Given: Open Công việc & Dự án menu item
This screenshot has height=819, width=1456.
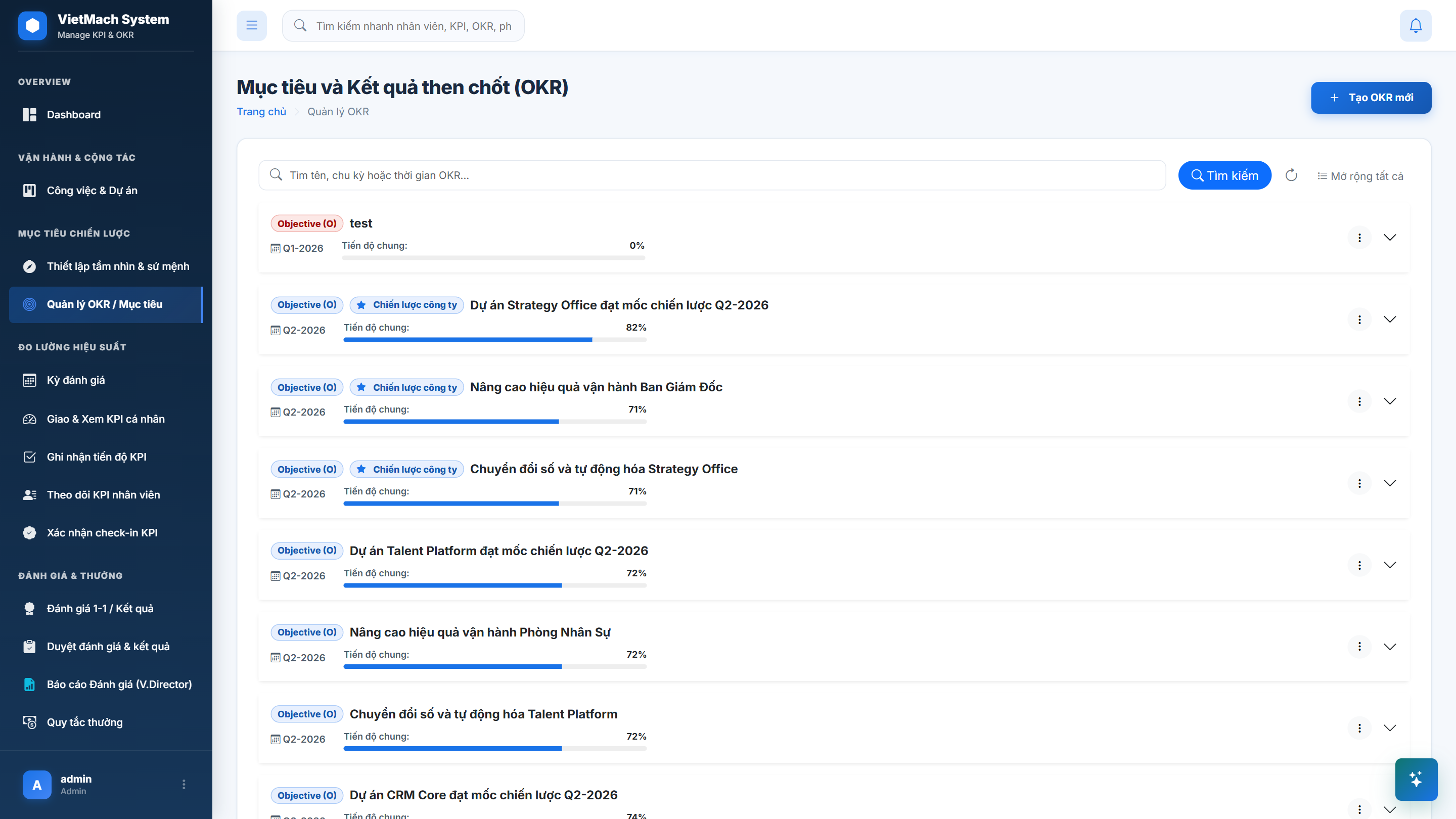Looking at the screenshot, I should click(106, 191).
